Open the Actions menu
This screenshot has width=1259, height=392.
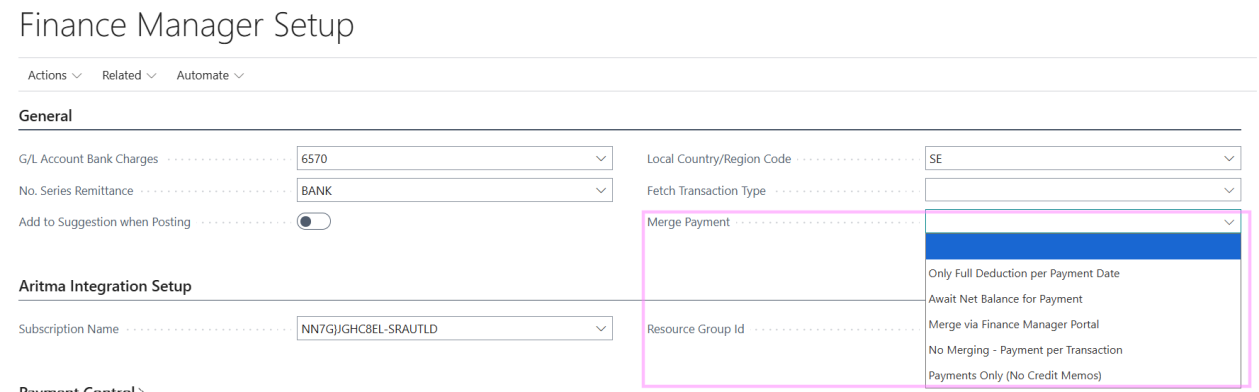click(x=55, y=75)
